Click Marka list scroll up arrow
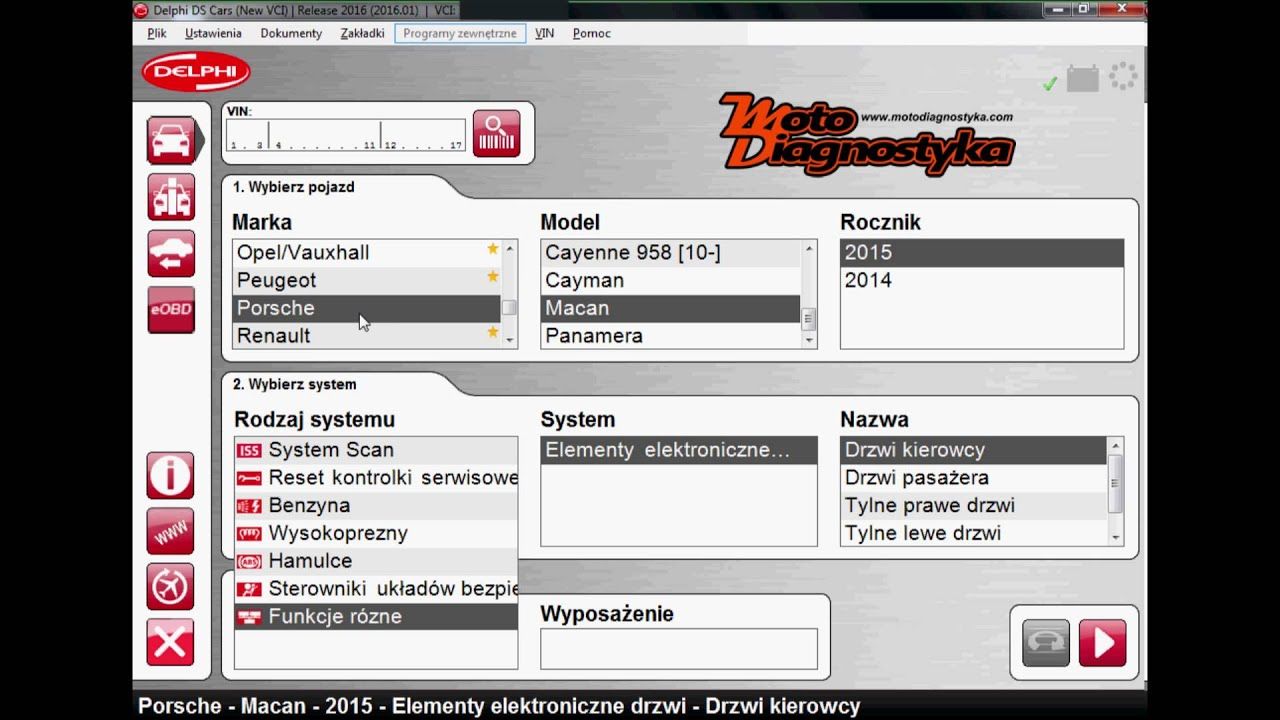The height and width of the screenshot is (720, 1280). [510, 248]
